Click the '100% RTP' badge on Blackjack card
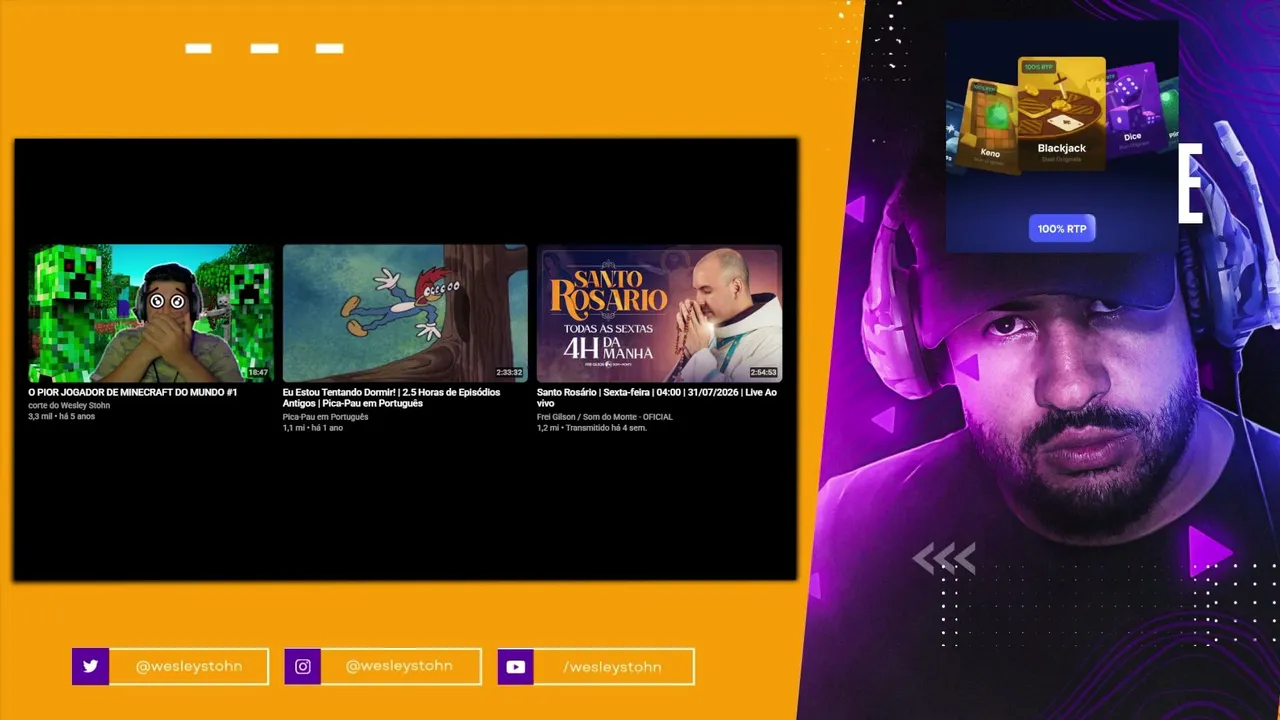The height and width of the screenshot is (720, 1280). [1039, 68]
